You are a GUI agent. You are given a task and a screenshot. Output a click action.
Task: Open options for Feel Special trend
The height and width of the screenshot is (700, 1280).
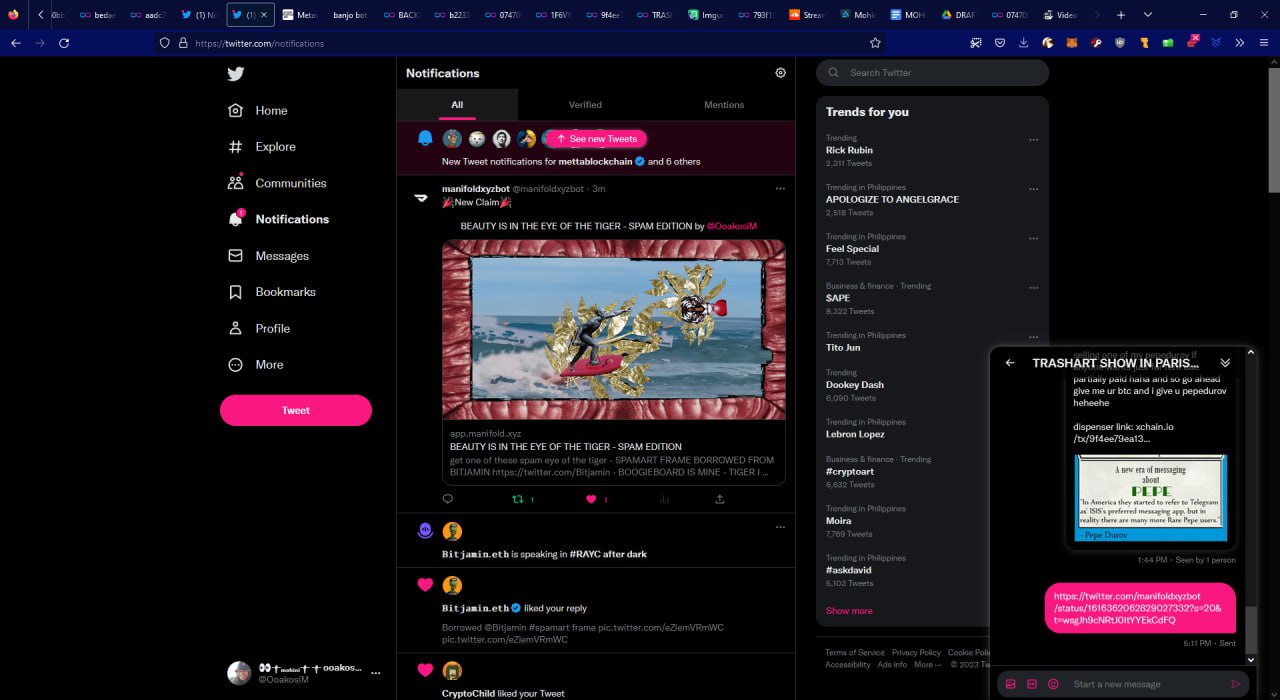point(1033,238)
